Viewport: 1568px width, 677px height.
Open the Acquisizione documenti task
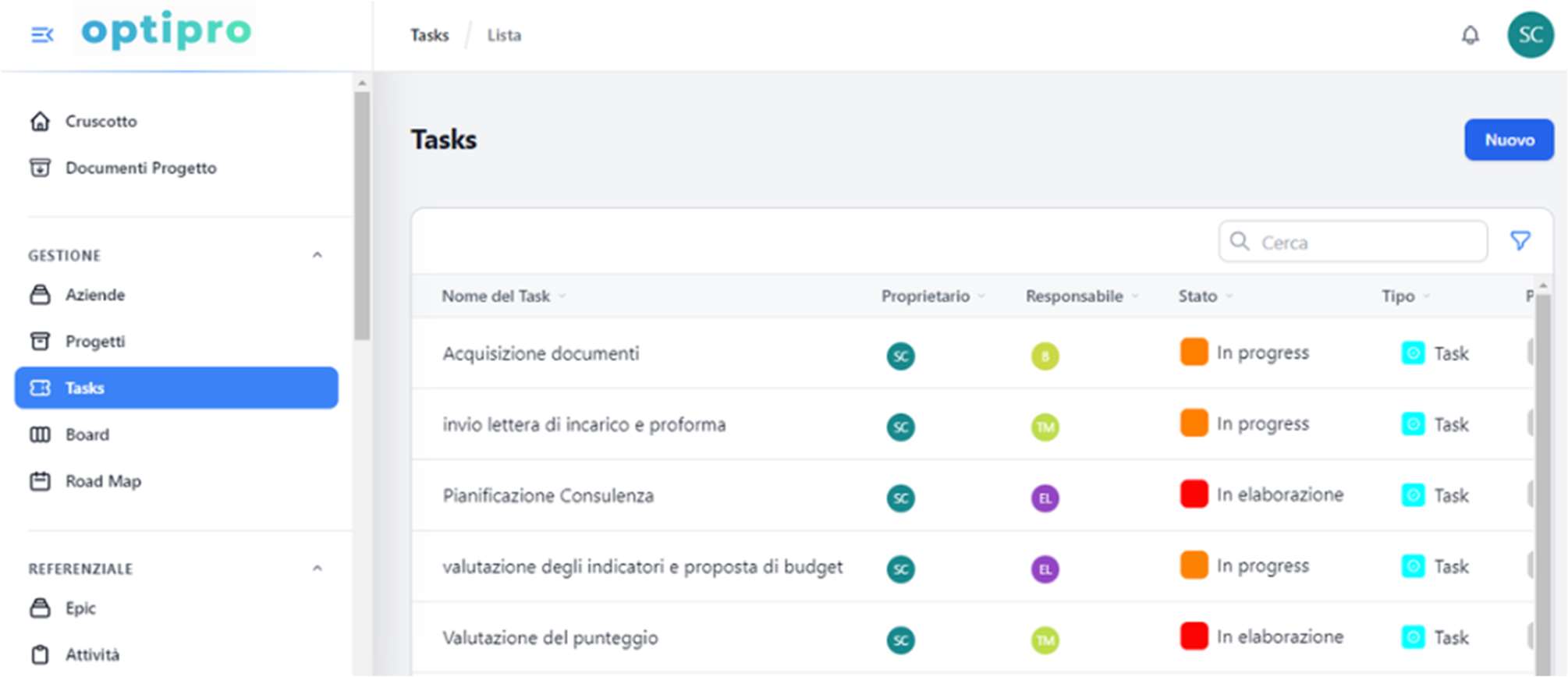[541, 354]
